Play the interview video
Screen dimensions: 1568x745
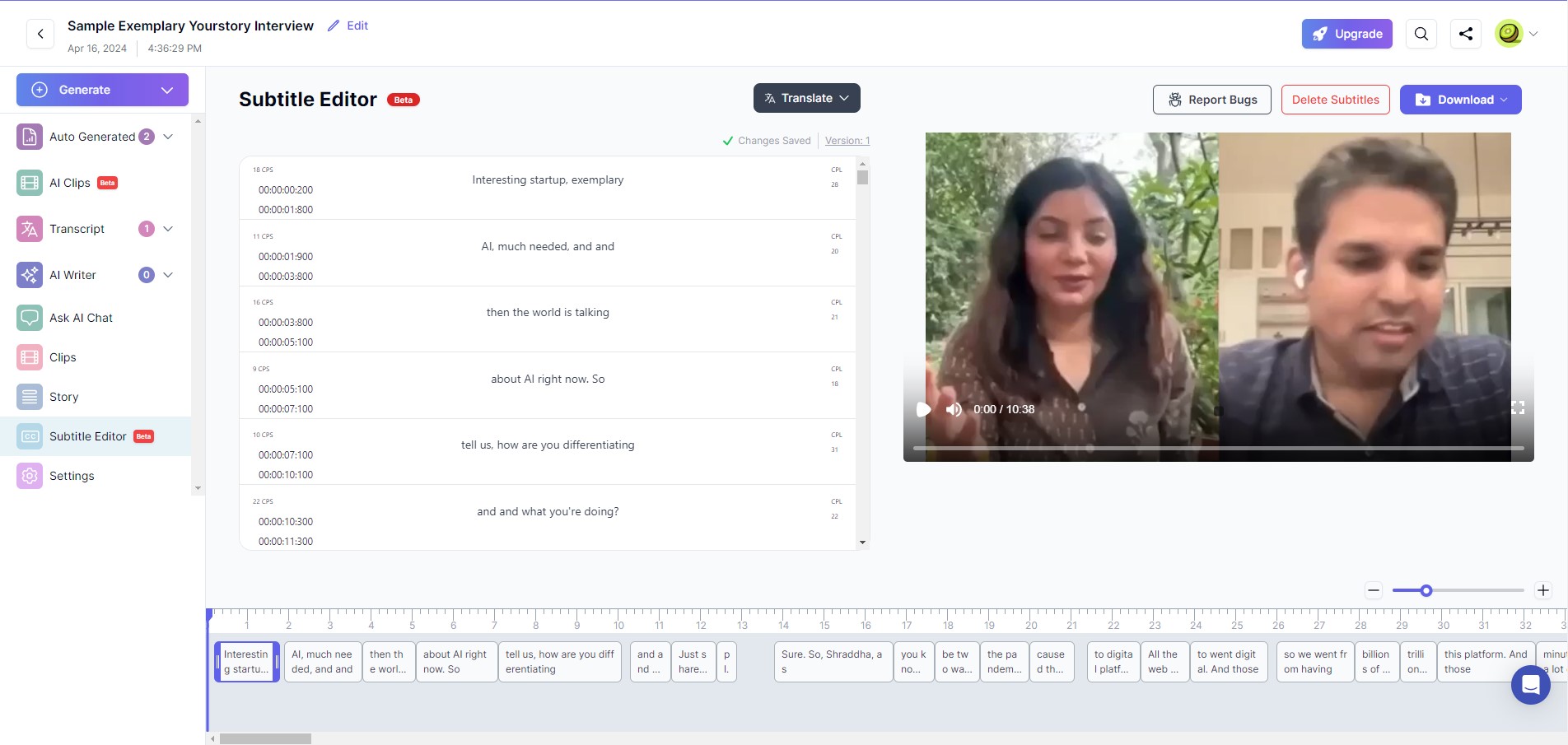click(924, 409)
